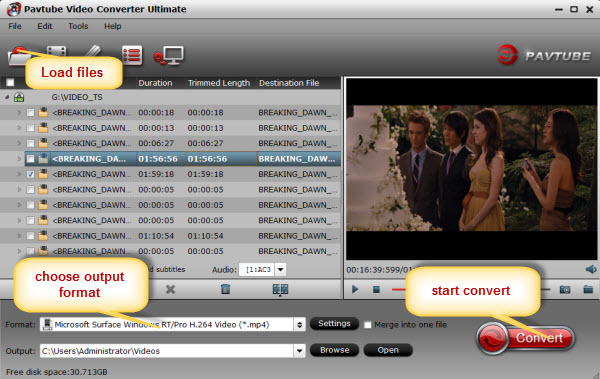The width and height of the screenshot is (600, 379).
Task: Click the split video icon below the list
Action: pos(280,289)
